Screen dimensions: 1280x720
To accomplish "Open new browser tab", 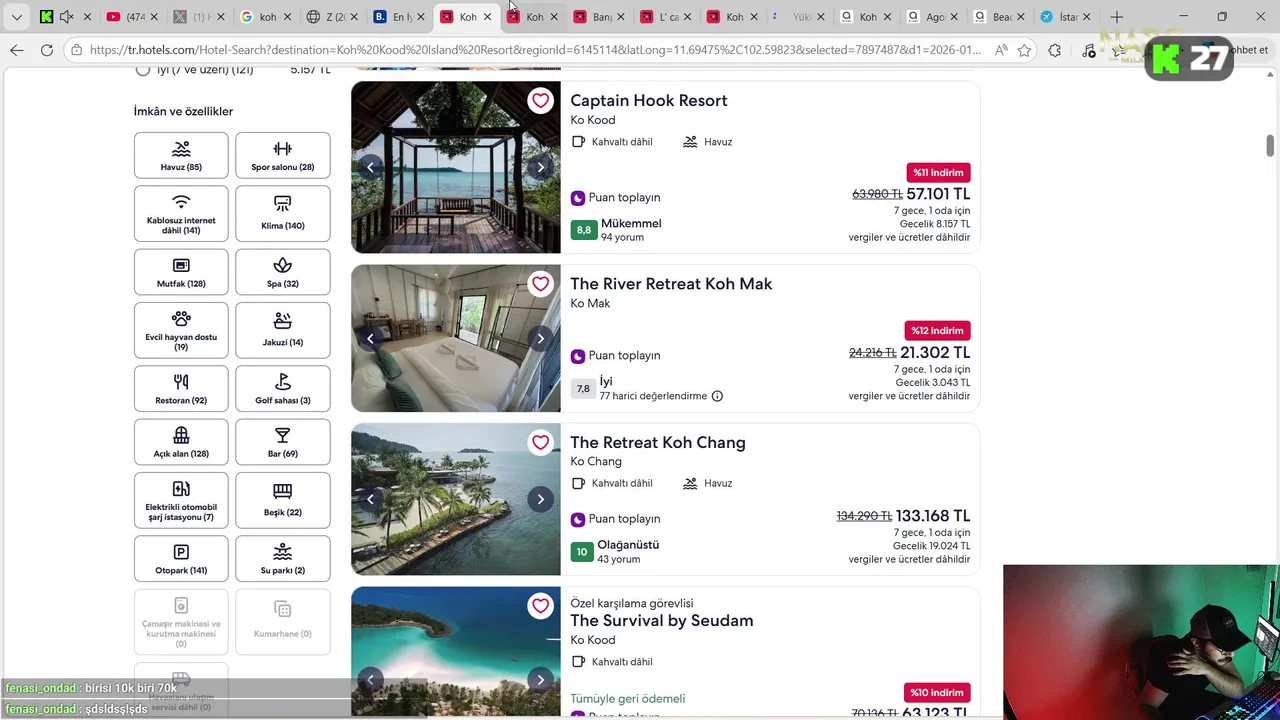I will coord(1117,17).
